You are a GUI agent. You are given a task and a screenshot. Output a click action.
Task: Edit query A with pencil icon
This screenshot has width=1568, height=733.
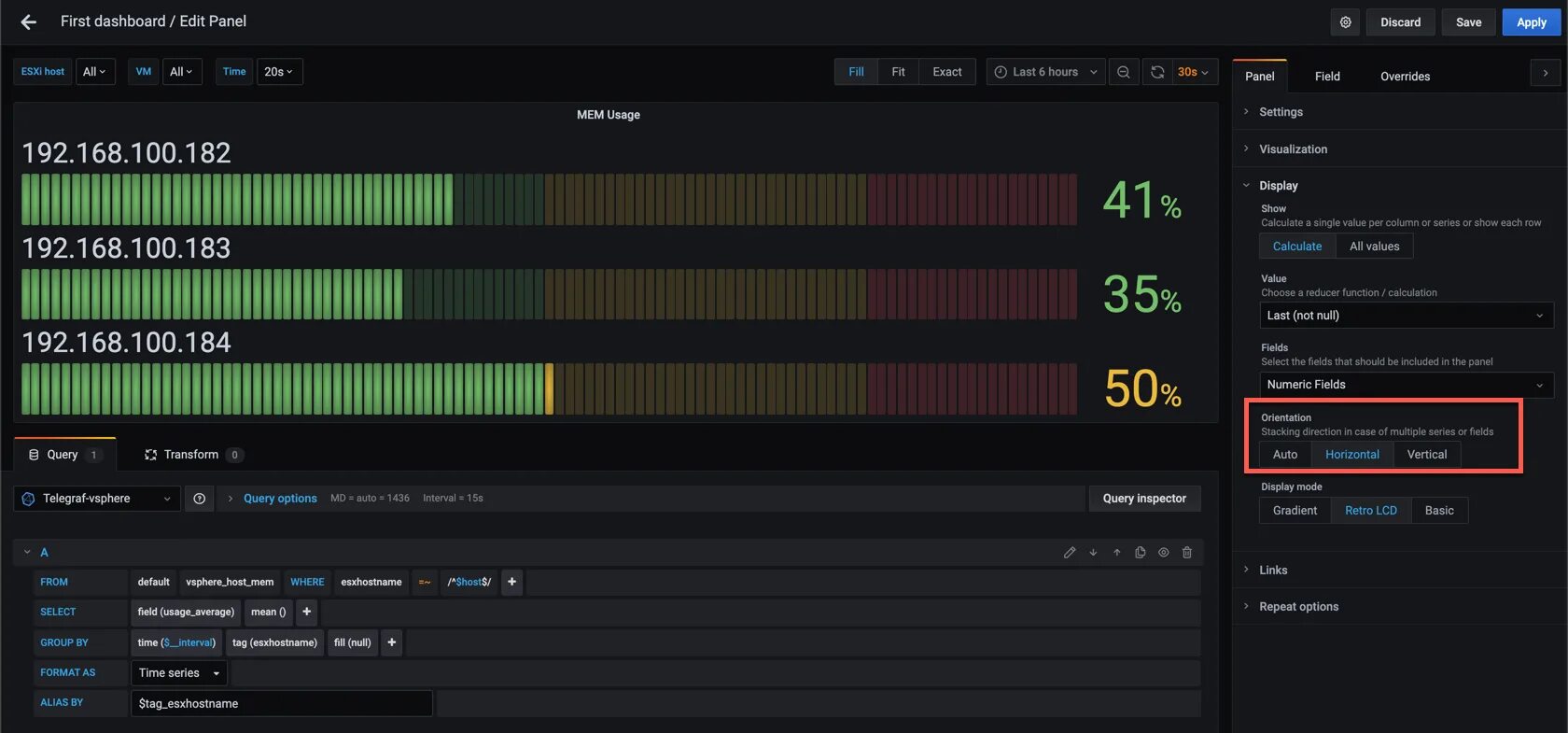(x=1070, y=553)
